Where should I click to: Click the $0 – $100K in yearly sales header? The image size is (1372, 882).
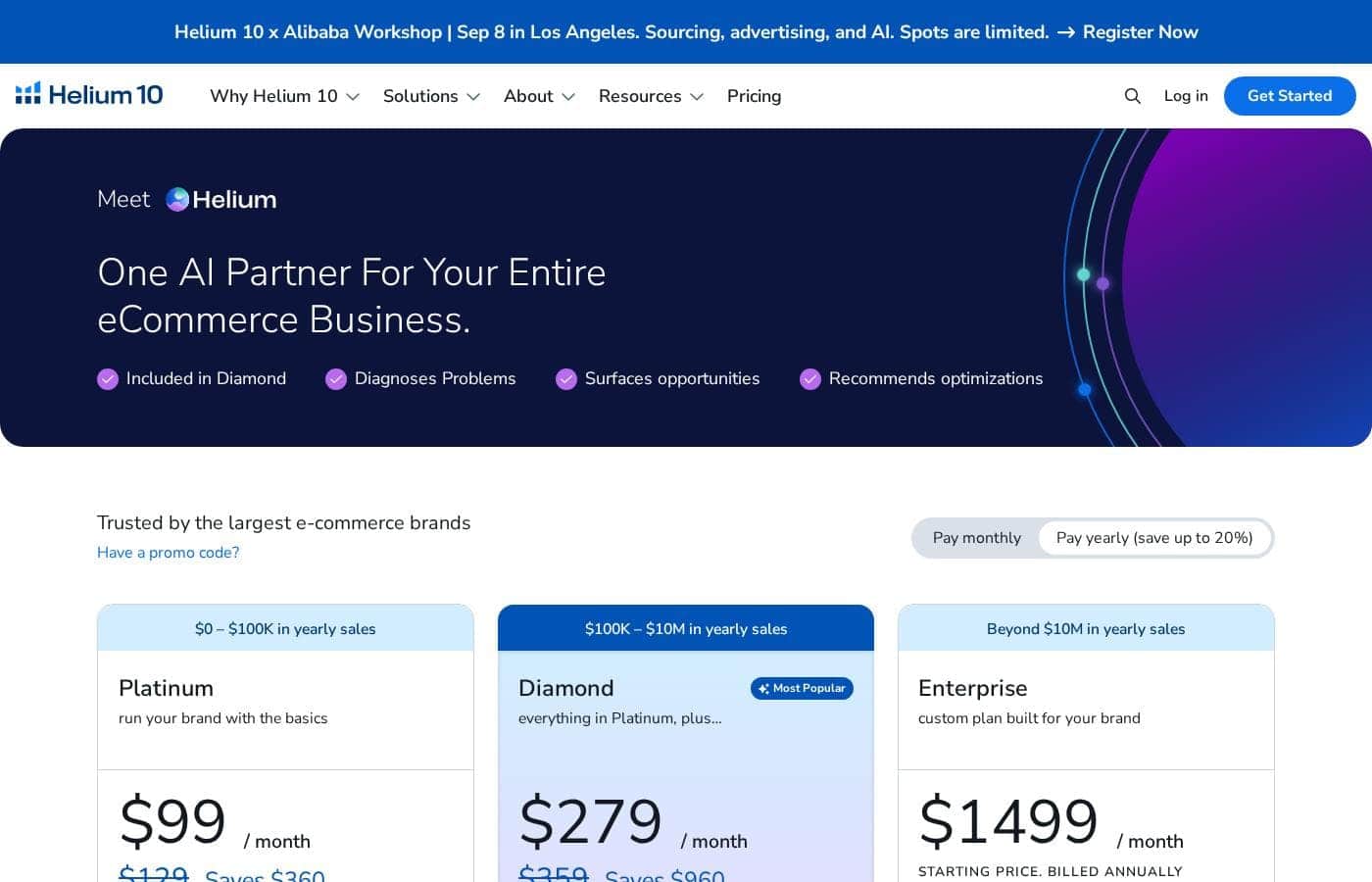point(285,629)
